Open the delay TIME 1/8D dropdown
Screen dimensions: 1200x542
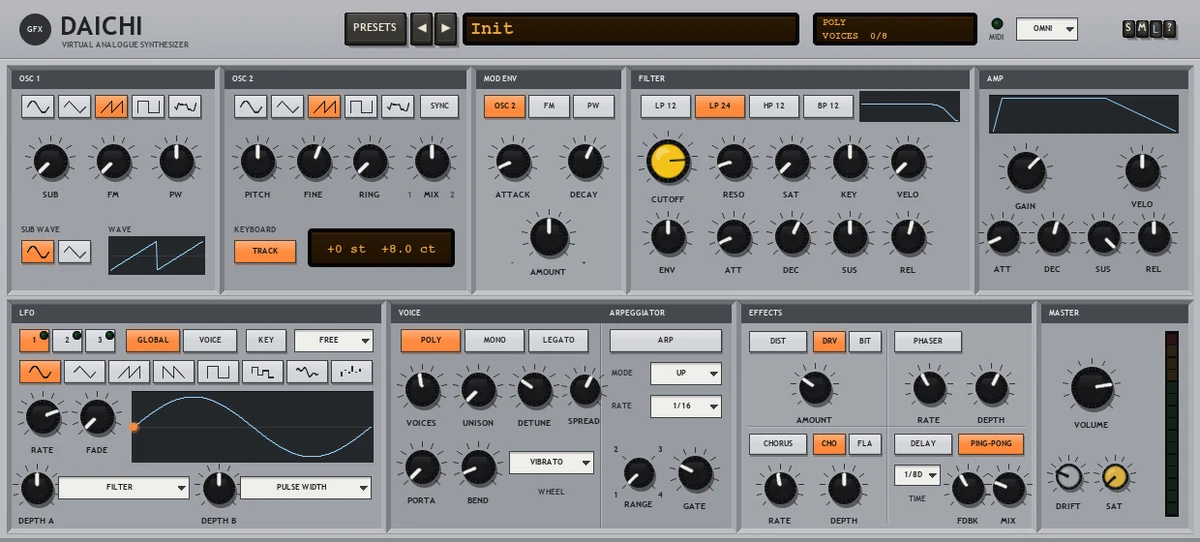pyautogui.click(x=918, y=475)
